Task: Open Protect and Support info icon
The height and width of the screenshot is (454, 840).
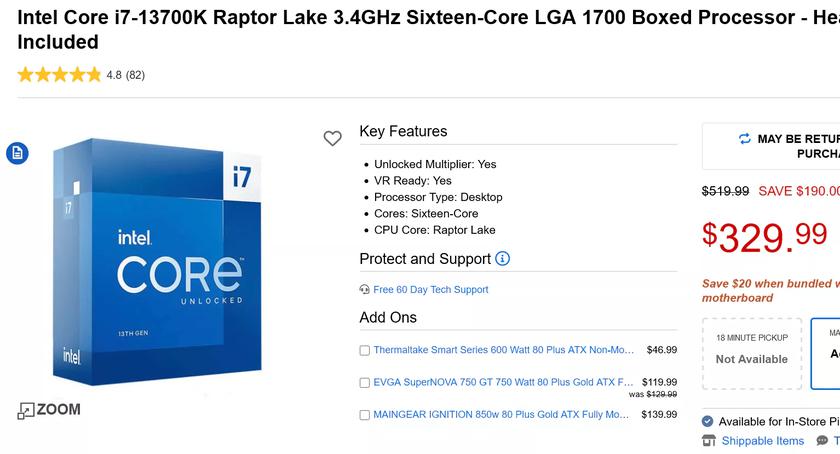Action: (503, 258)
